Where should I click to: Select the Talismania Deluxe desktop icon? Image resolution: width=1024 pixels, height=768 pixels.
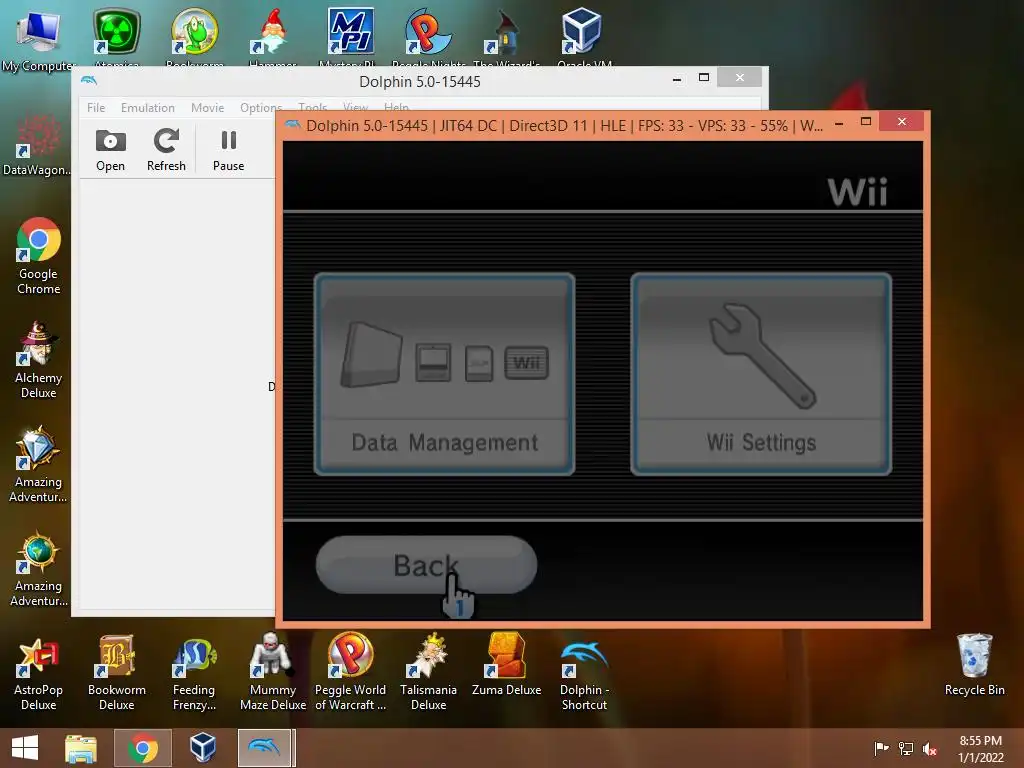[x=428, y=673]
